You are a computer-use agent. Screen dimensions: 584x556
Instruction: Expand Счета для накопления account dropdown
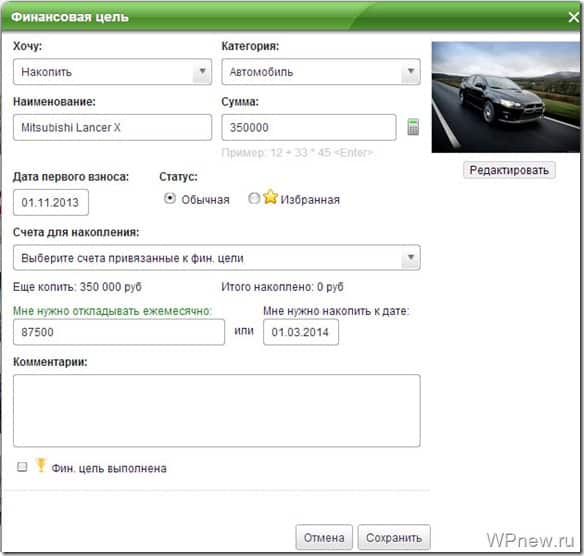(x=217, y=258)
